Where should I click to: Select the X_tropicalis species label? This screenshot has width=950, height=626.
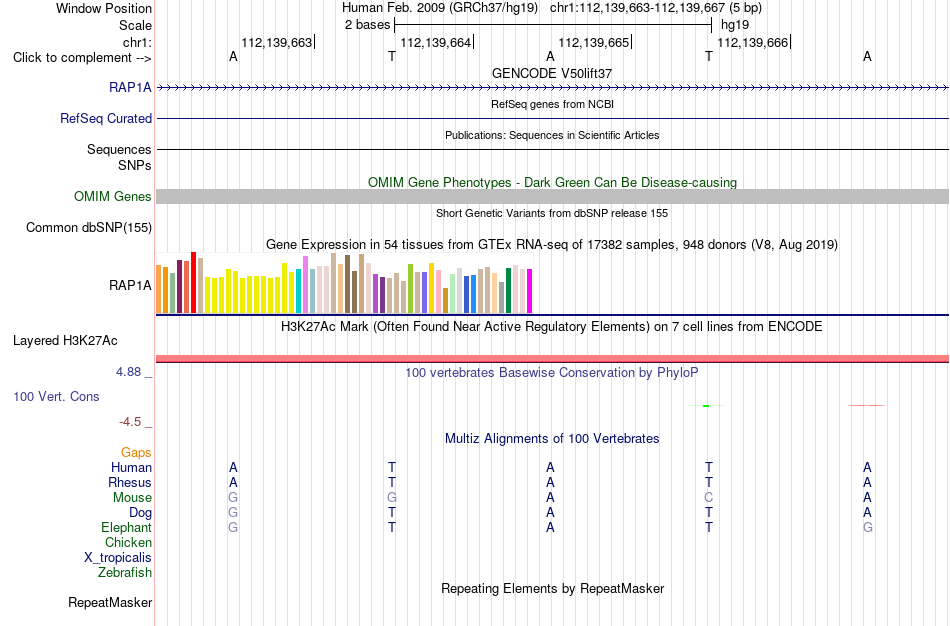[118, 558]
